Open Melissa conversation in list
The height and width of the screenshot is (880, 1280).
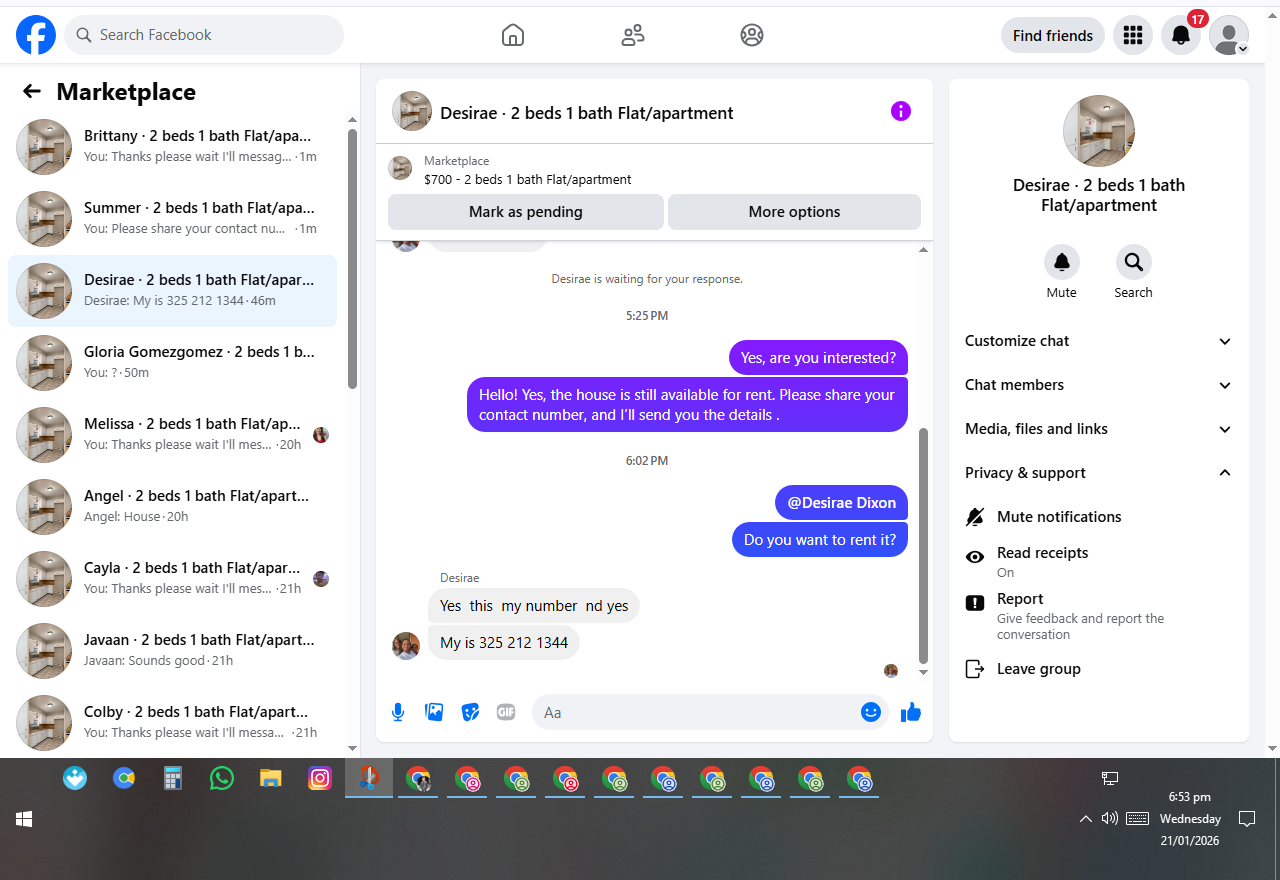[x=173, y=435]
